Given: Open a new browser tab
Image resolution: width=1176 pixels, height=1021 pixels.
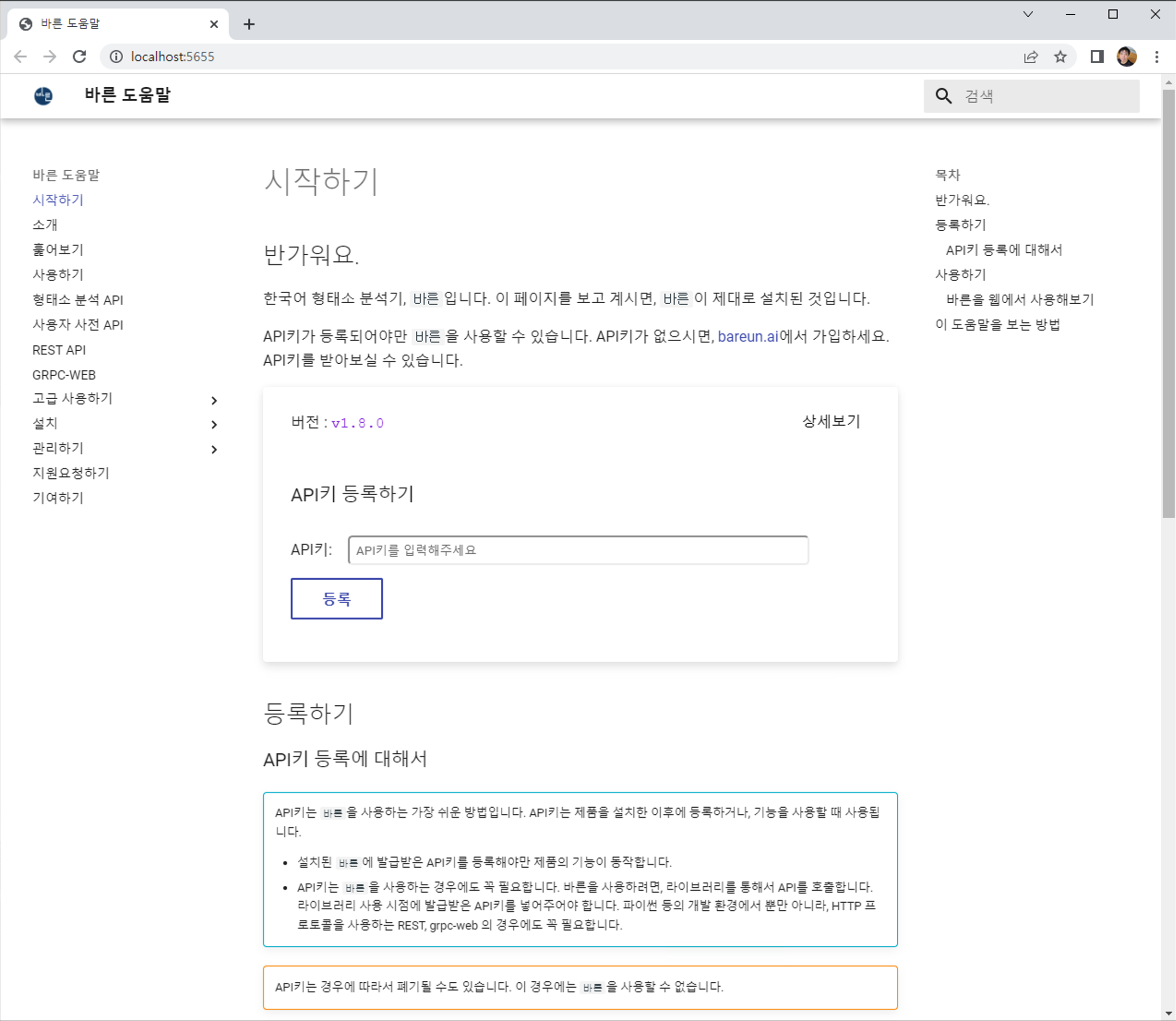Looking at the screenshot, I should pos(249,24).
